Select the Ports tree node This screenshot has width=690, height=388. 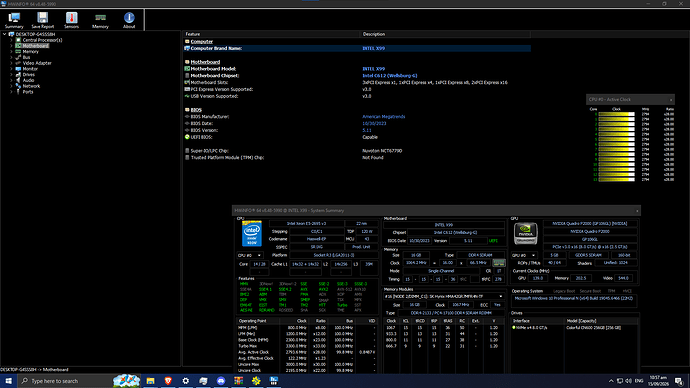28,92
